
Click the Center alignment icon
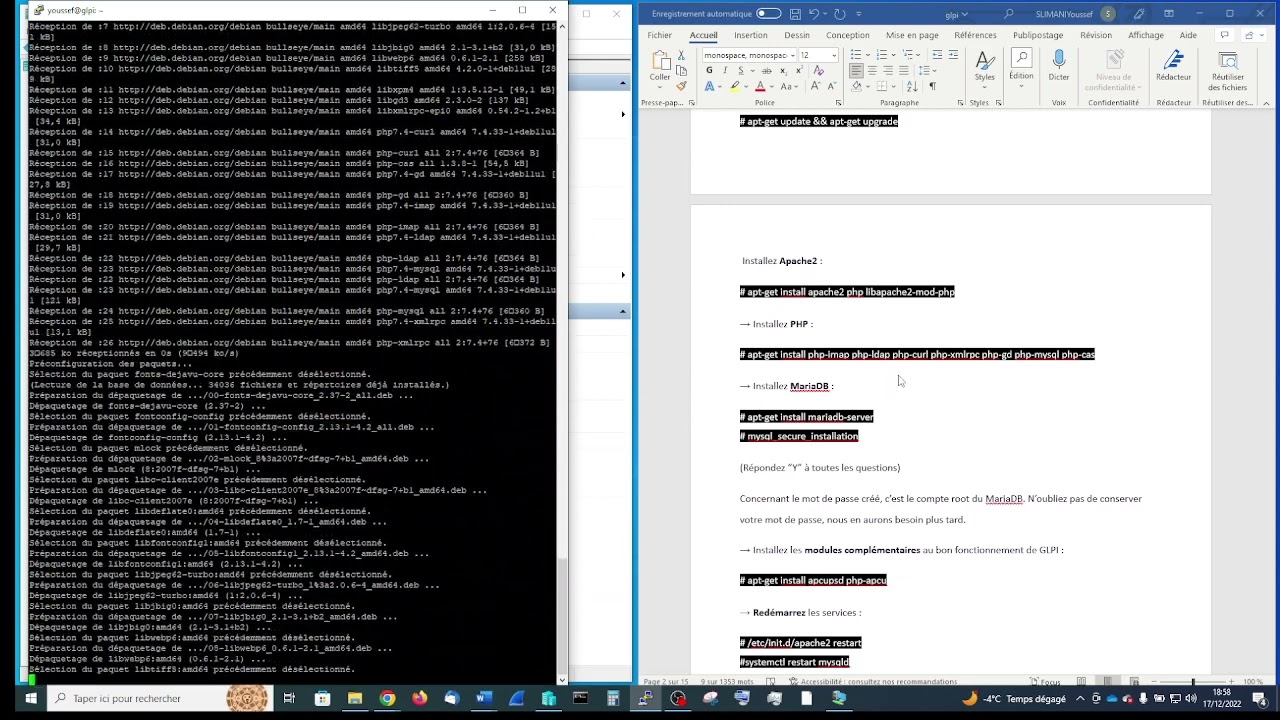pyautogui.click(x=872, y=71)
